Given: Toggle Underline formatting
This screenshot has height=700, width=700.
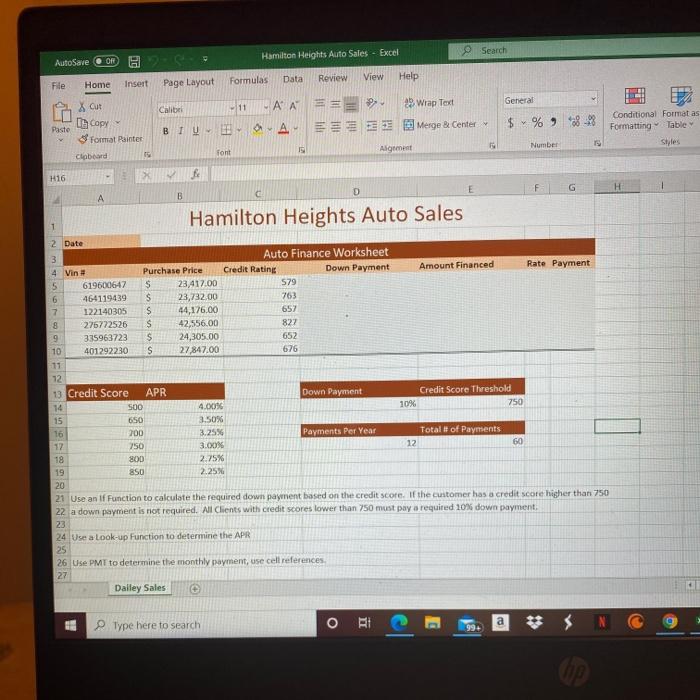Looking at the screenshot, I should 196,130.
